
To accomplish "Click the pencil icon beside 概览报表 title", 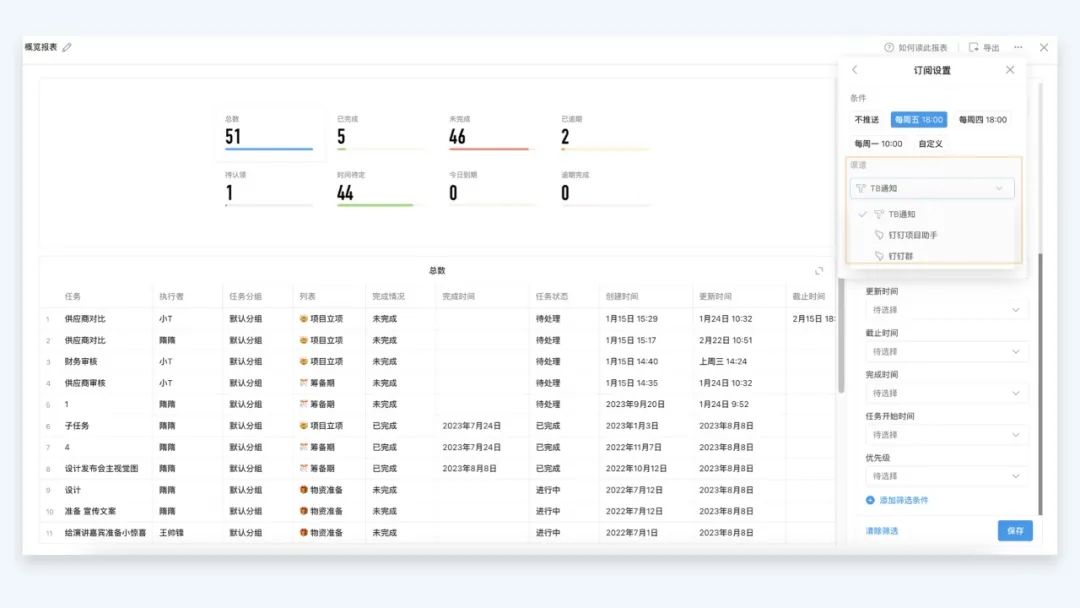I will [67, 48].
